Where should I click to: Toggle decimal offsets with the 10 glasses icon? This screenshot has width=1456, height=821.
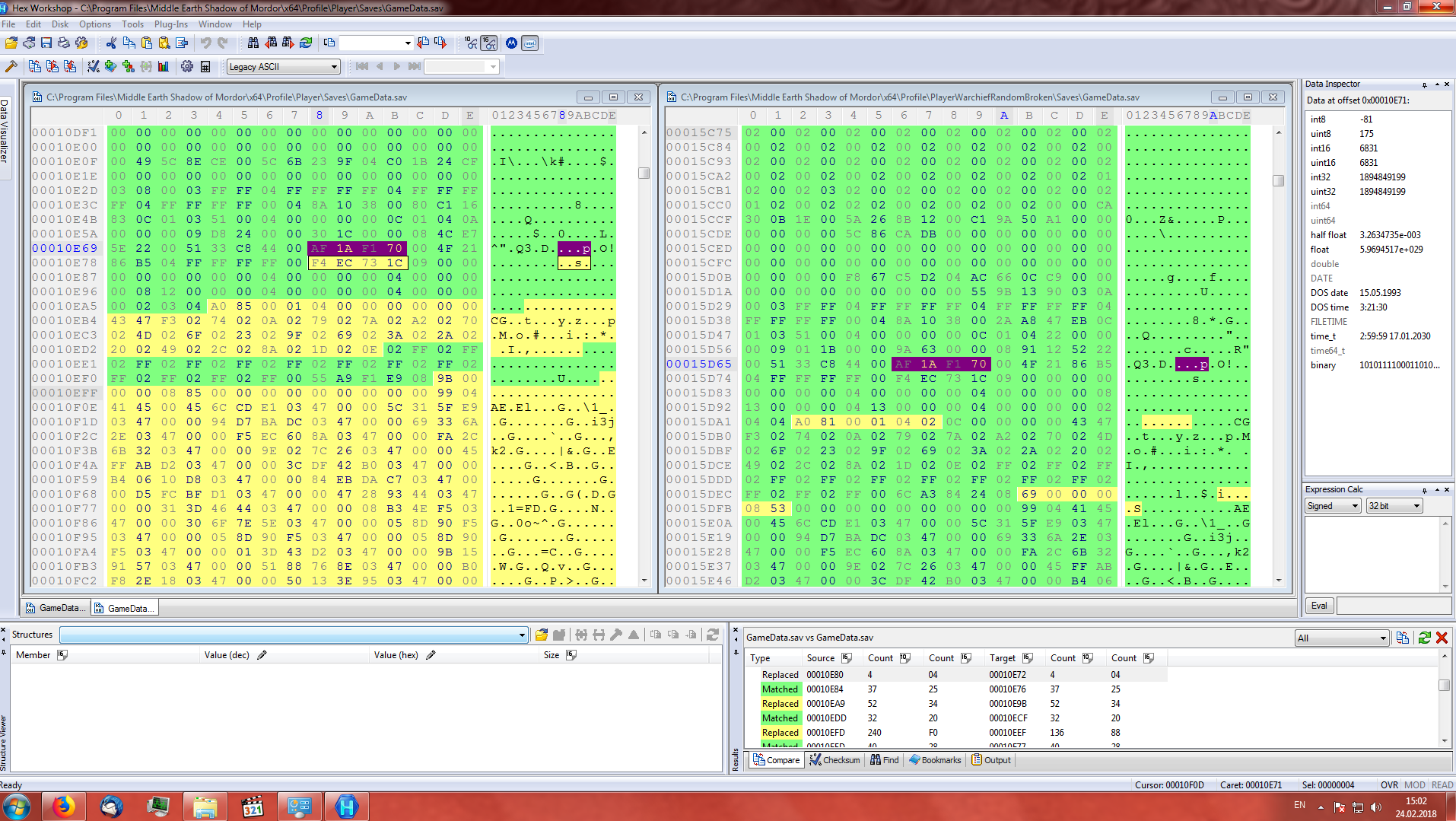pyautogui.click(x=472, y=43)
